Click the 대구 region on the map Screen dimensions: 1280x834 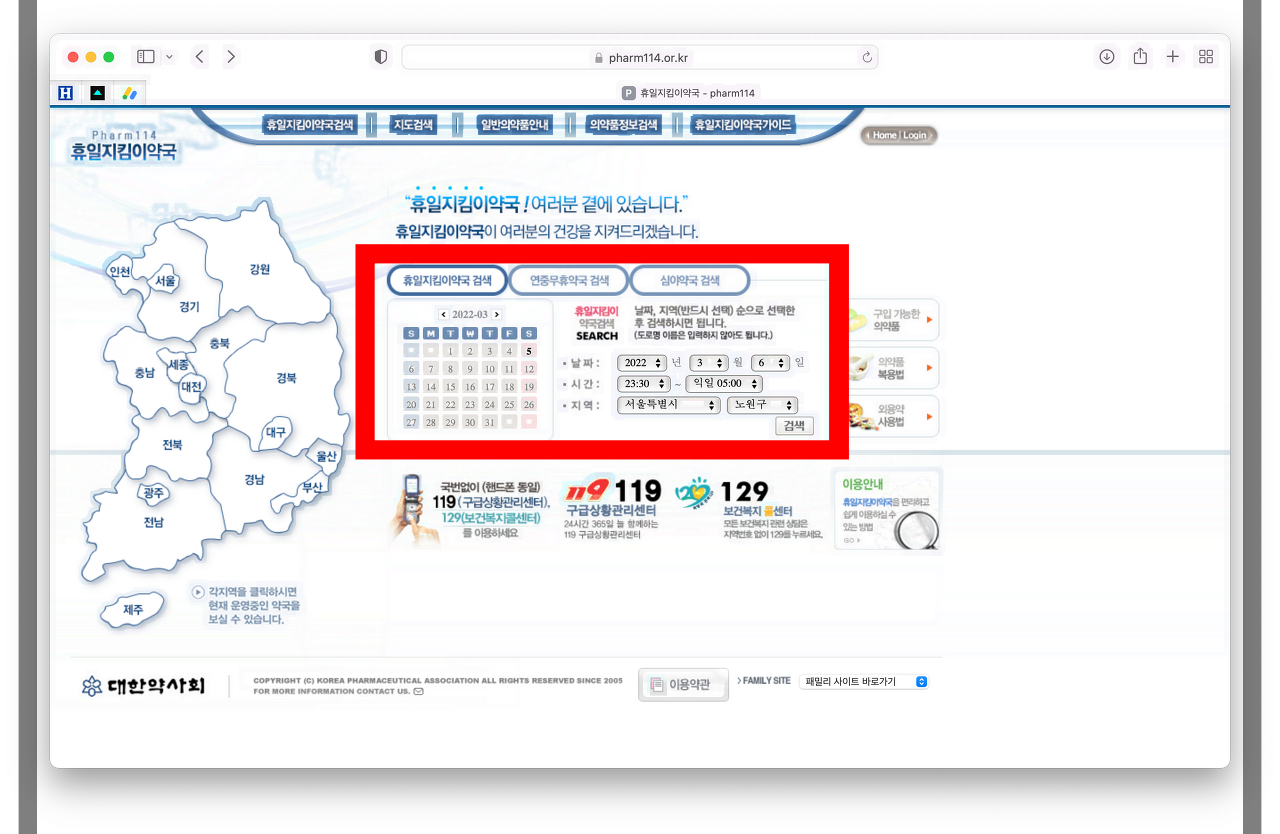tap(276, 432)
